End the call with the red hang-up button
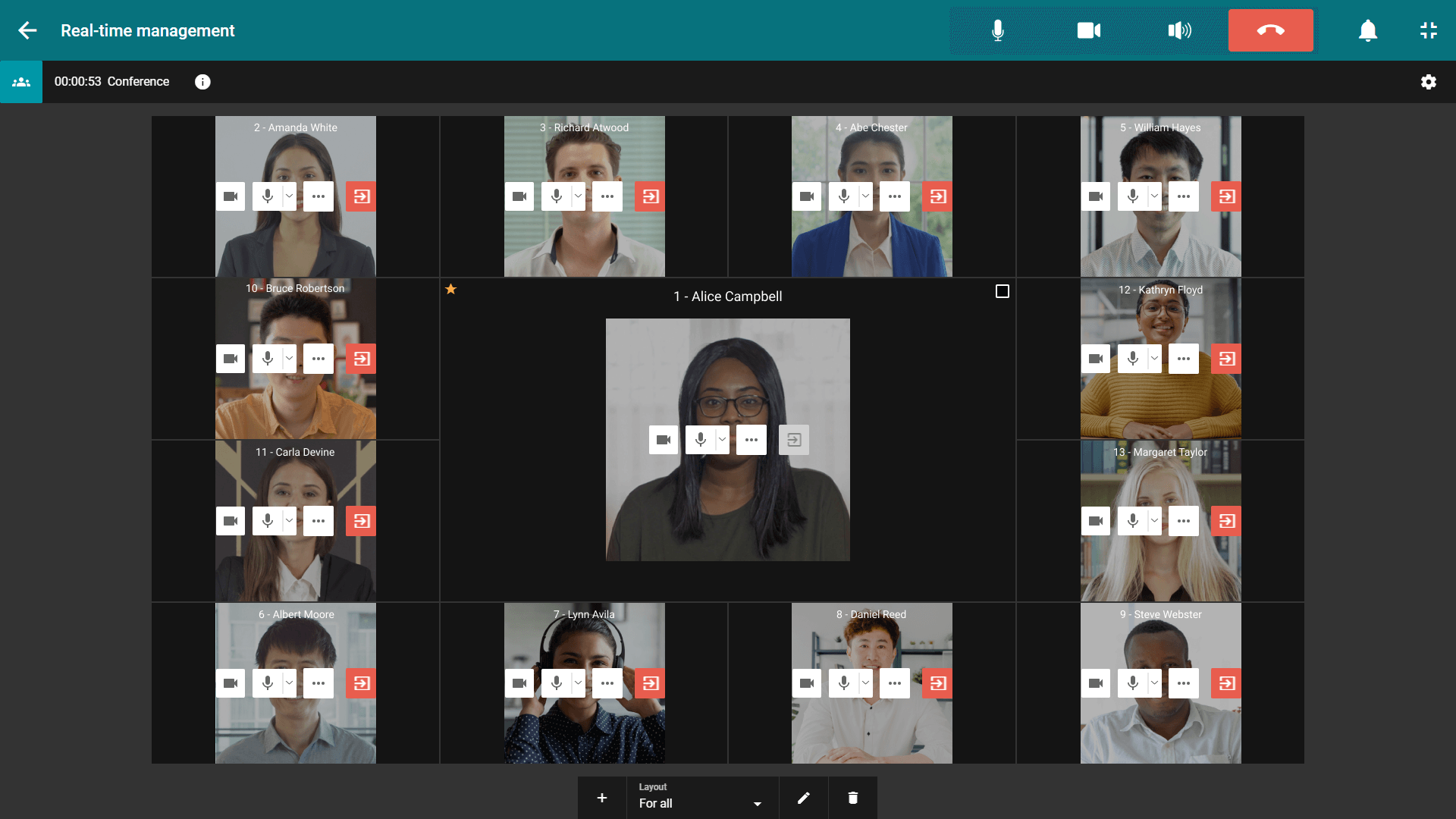 pos(1270,30)
